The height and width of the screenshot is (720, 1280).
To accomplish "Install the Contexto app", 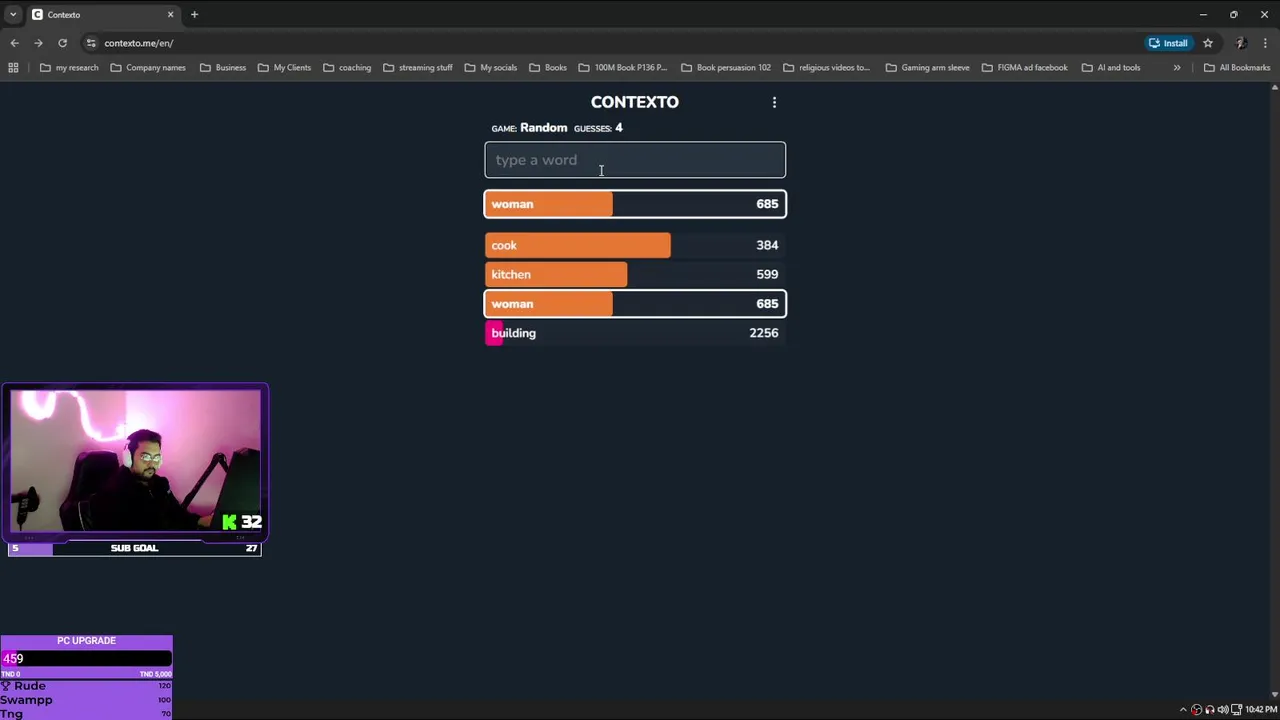I will (x=1168, y=43).
